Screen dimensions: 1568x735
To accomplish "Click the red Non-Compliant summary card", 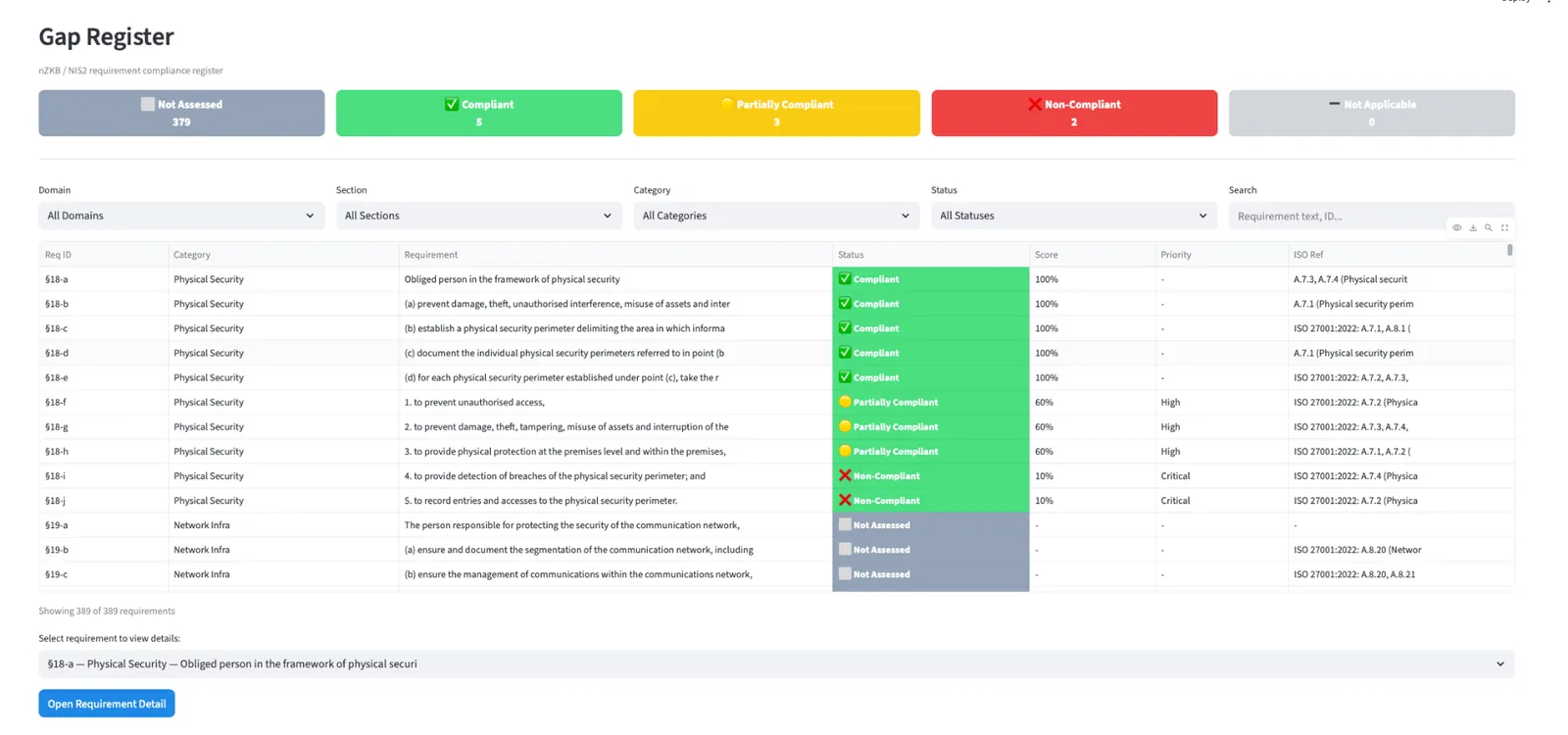I will tap(1074, 113).
